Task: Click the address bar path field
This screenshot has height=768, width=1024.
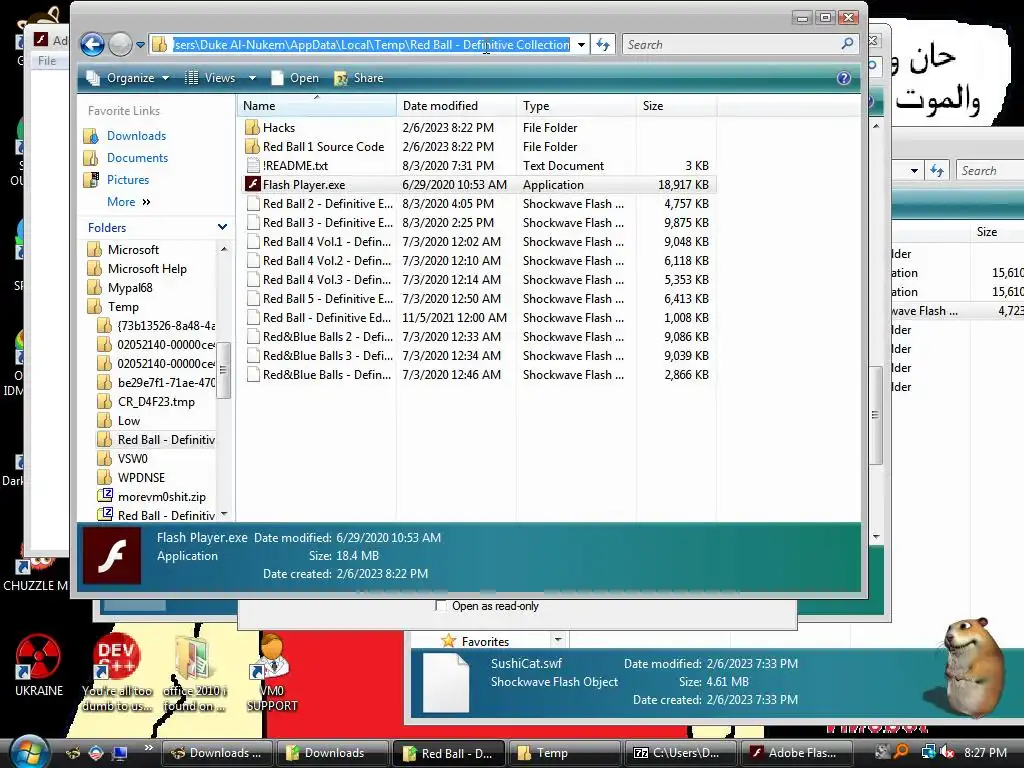Action: tap(370, 44)
